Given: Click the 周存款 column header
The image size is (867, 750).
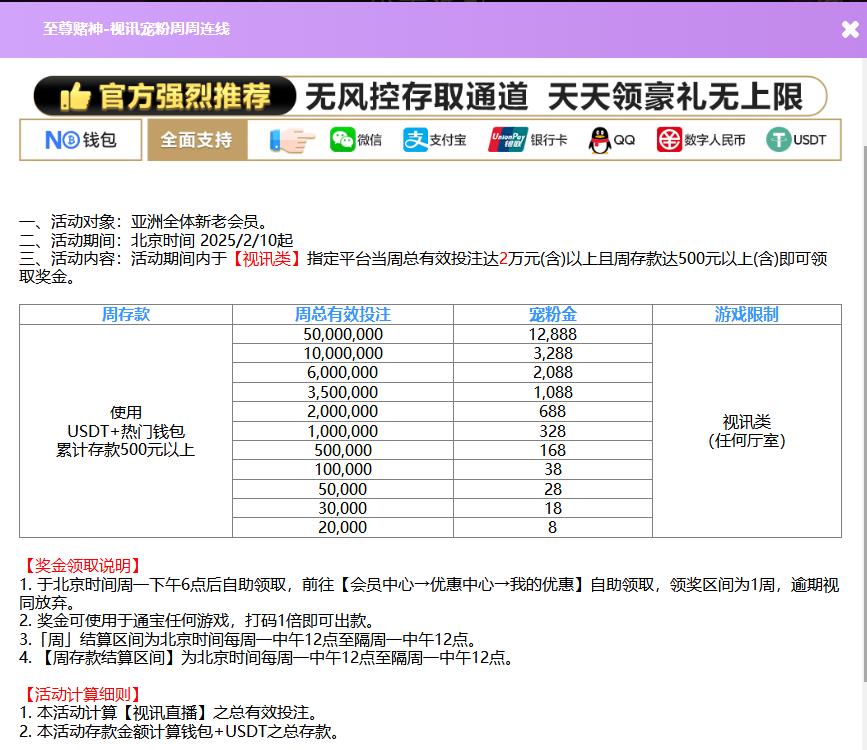Looking at the screenshot, I should (x=126, y=314).
